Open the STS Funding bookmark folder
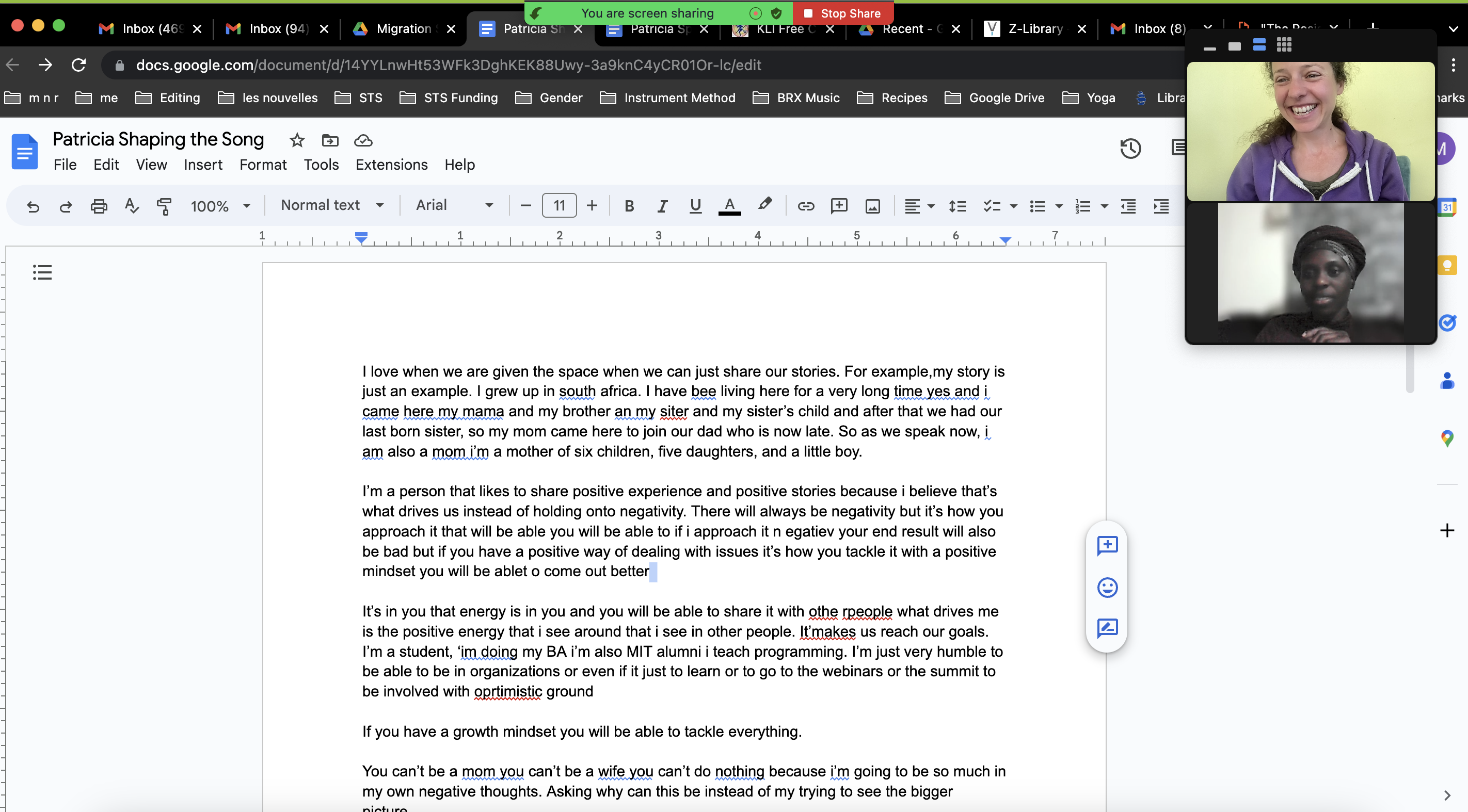Image resolution: width=1468 pixels, height=812 pixels. (x=449, y=98)
